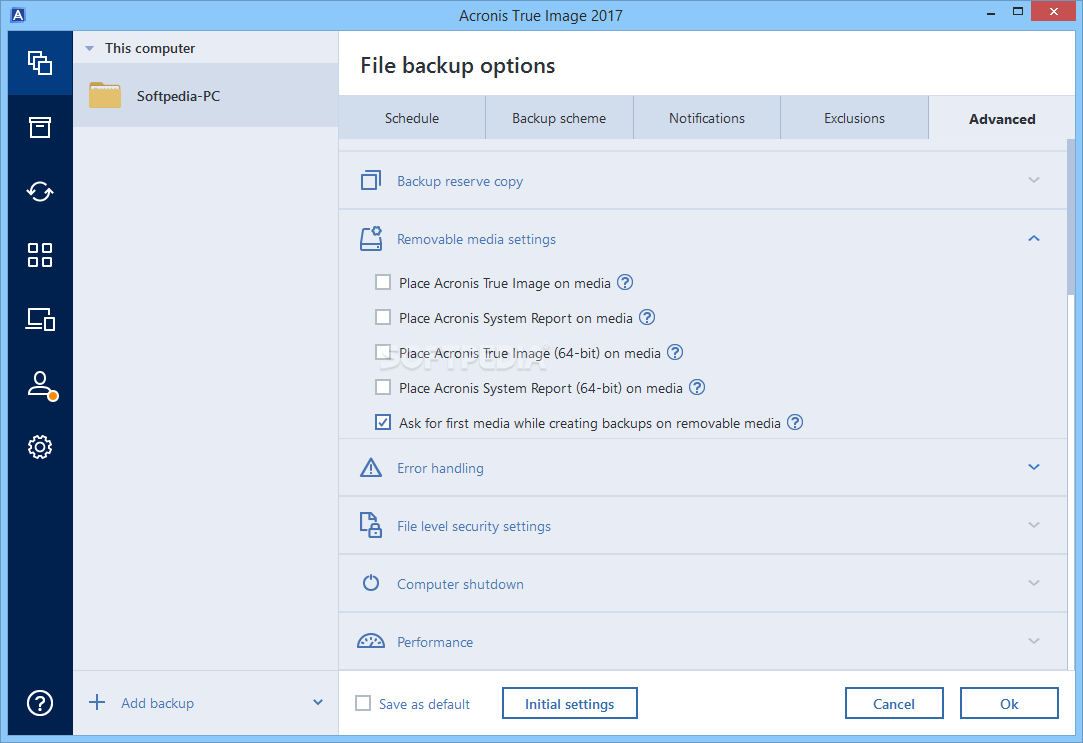Click the Computer shutdown power icon
This screenshot has width=1083, height=743.
(x=371, y=583)
